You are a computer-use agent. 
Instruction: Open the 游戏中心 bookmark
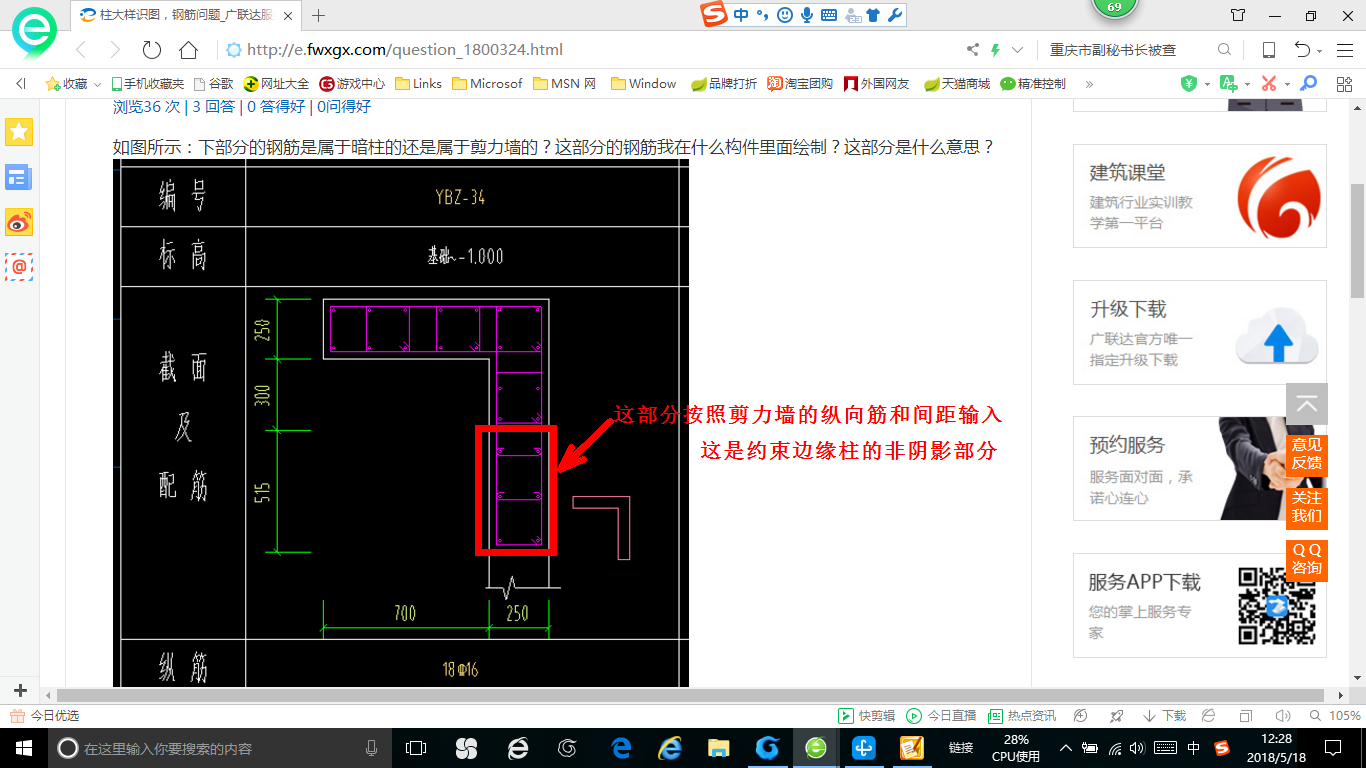(353, 84)
